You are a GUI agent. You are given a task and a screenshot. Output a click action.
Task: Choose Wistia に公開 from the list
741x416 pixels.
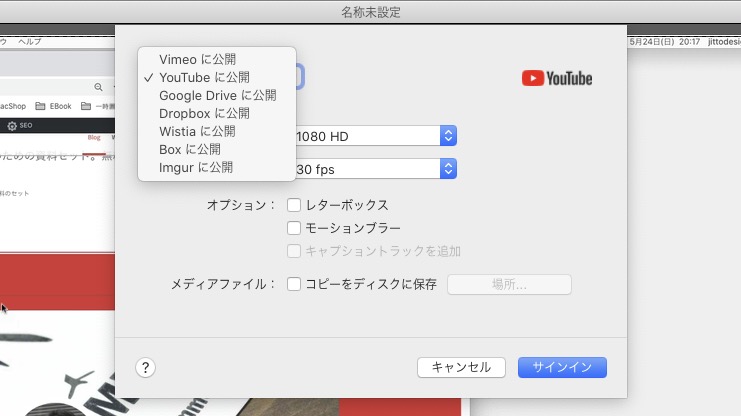click(216, 131)
